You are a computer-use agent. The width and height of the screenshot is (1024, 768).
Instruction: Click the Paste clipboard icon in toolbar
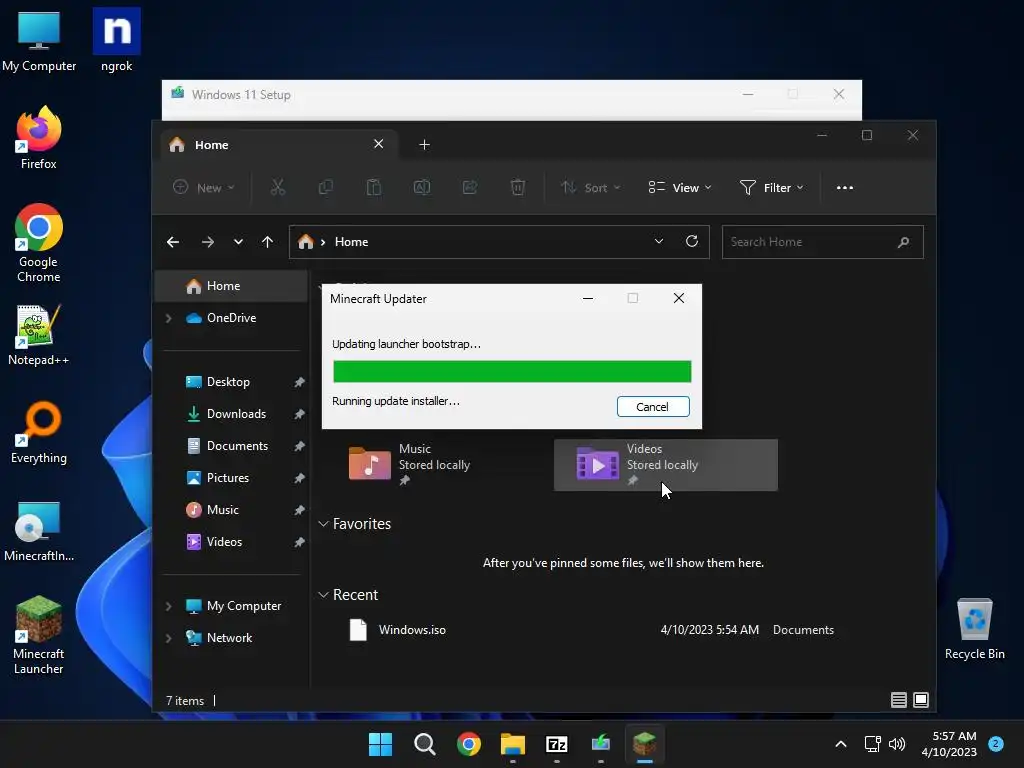374,188
